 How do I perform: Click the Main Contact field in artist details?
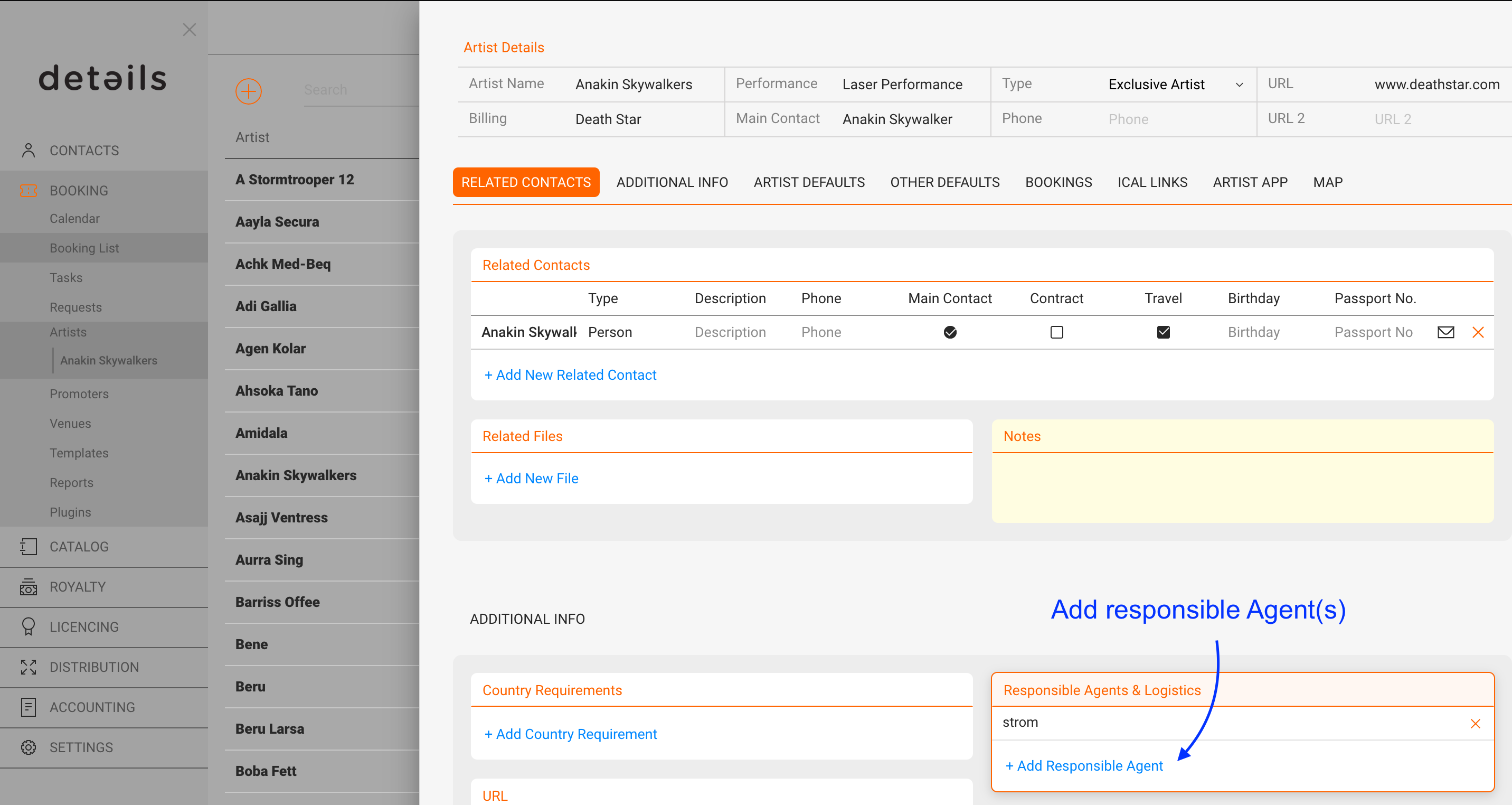point(913,119)
